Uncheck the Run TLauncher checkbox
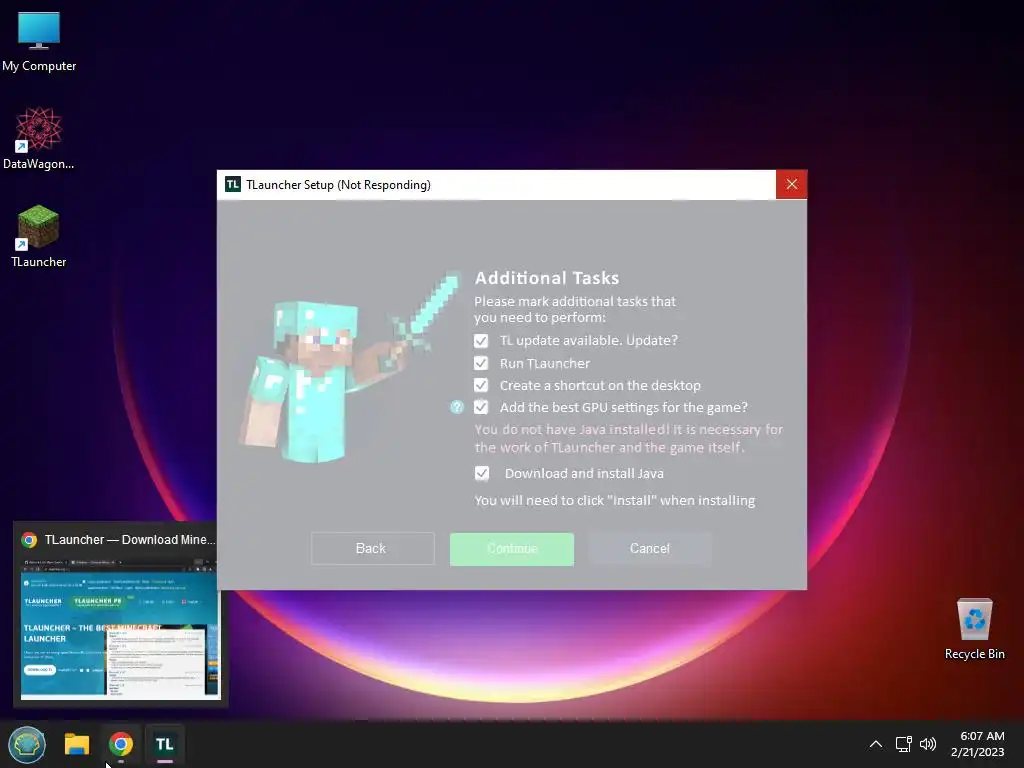 point(481,363)
